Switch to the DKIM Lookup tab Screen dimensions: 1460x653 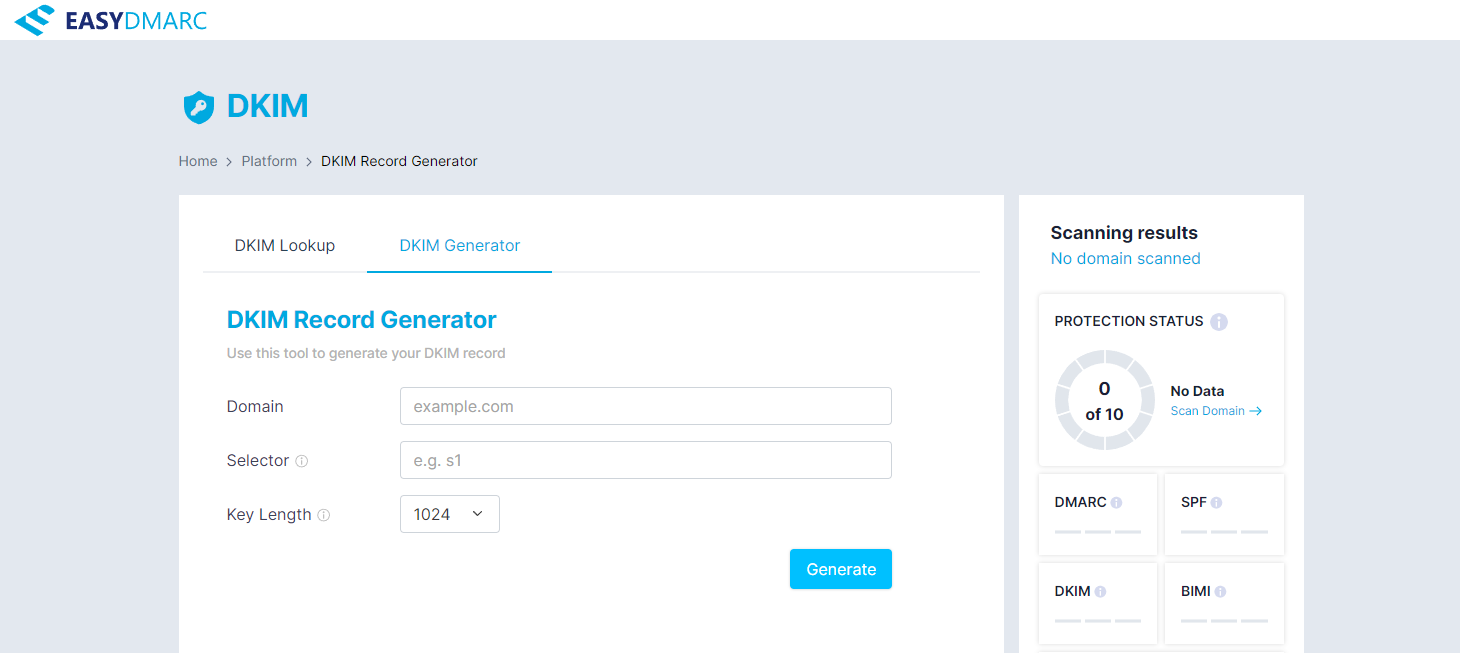coord(285,245)
